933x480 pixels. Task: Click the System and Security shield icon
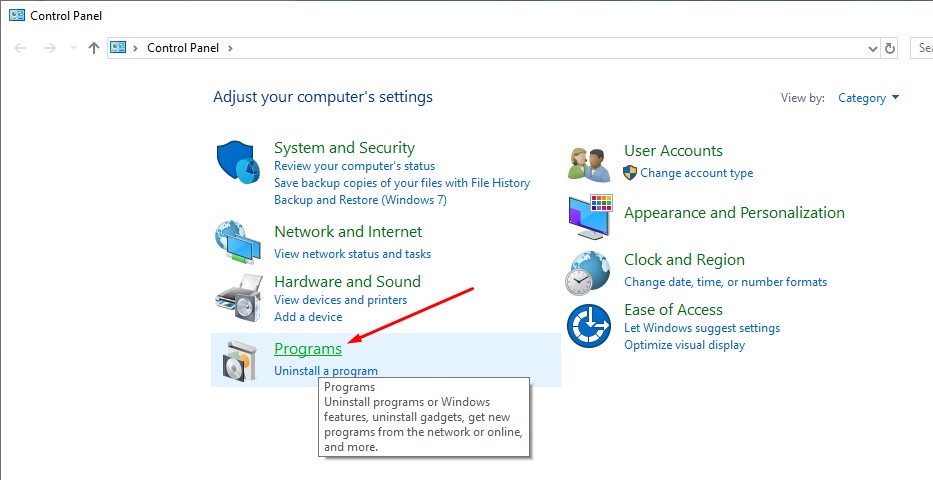tap(239, 164)
